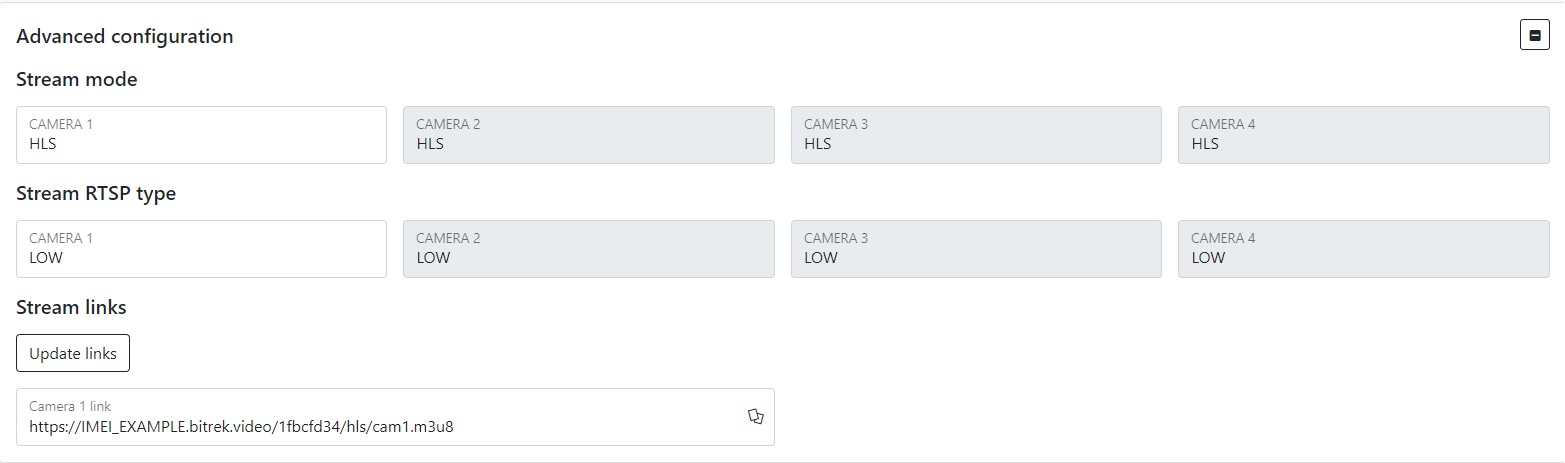
Task: Click the Stream RTSP type heading
Action: (96, 194)
